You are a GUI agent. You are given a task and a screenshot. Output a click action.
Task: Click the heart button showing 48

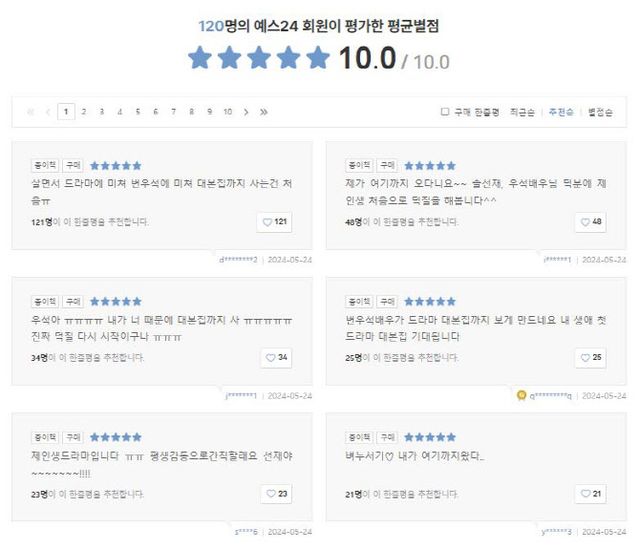[592, 222]
